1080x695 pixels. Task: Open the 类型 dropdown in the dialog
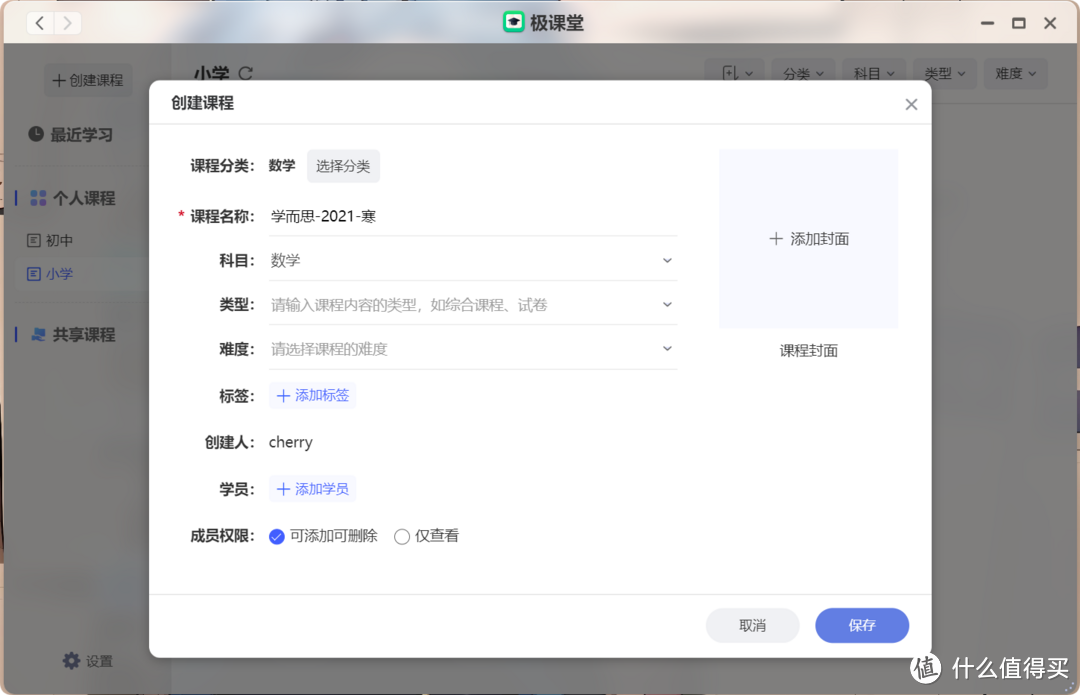(666, 302)
